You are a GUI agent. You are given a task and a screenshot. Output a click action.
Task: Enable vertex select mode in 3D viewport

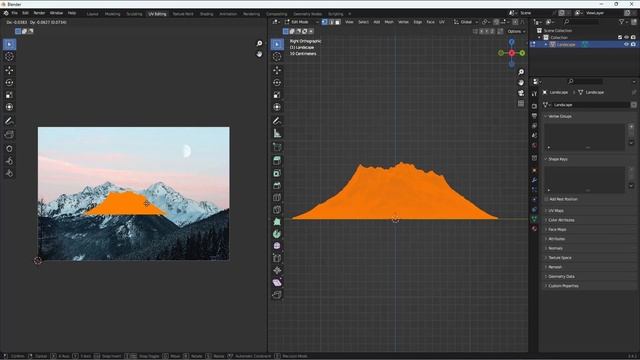(324, 22)
